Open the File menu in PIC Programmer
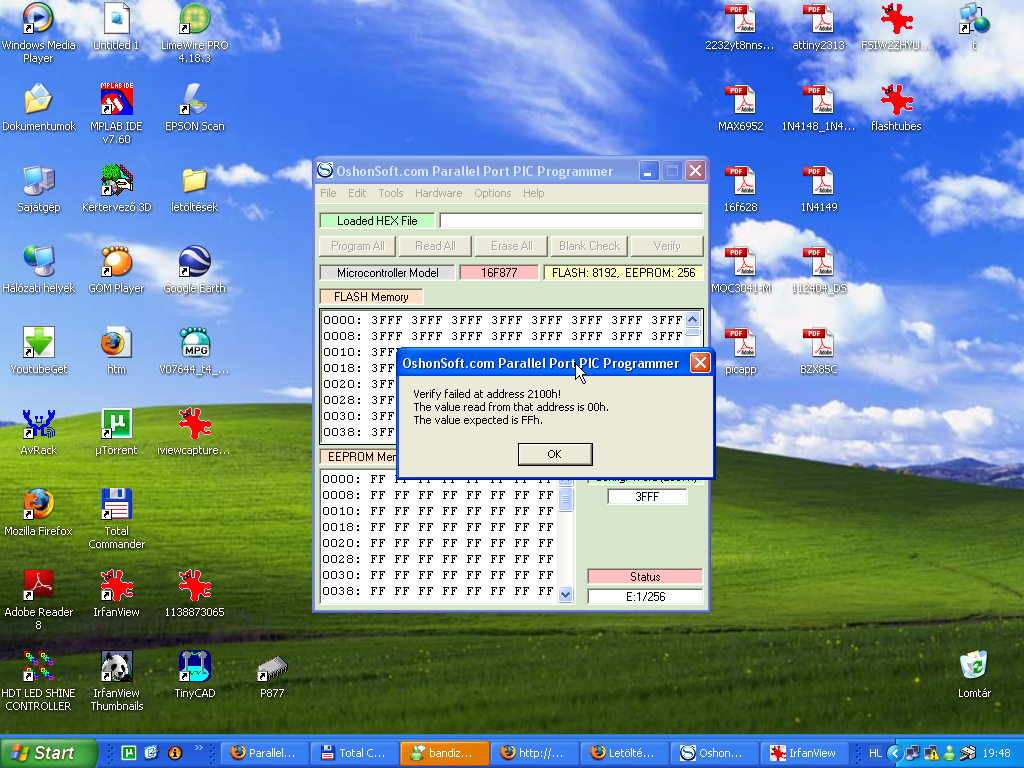Image resolution: width=1024 pixels, height=768 pixels. coord(328,193)
